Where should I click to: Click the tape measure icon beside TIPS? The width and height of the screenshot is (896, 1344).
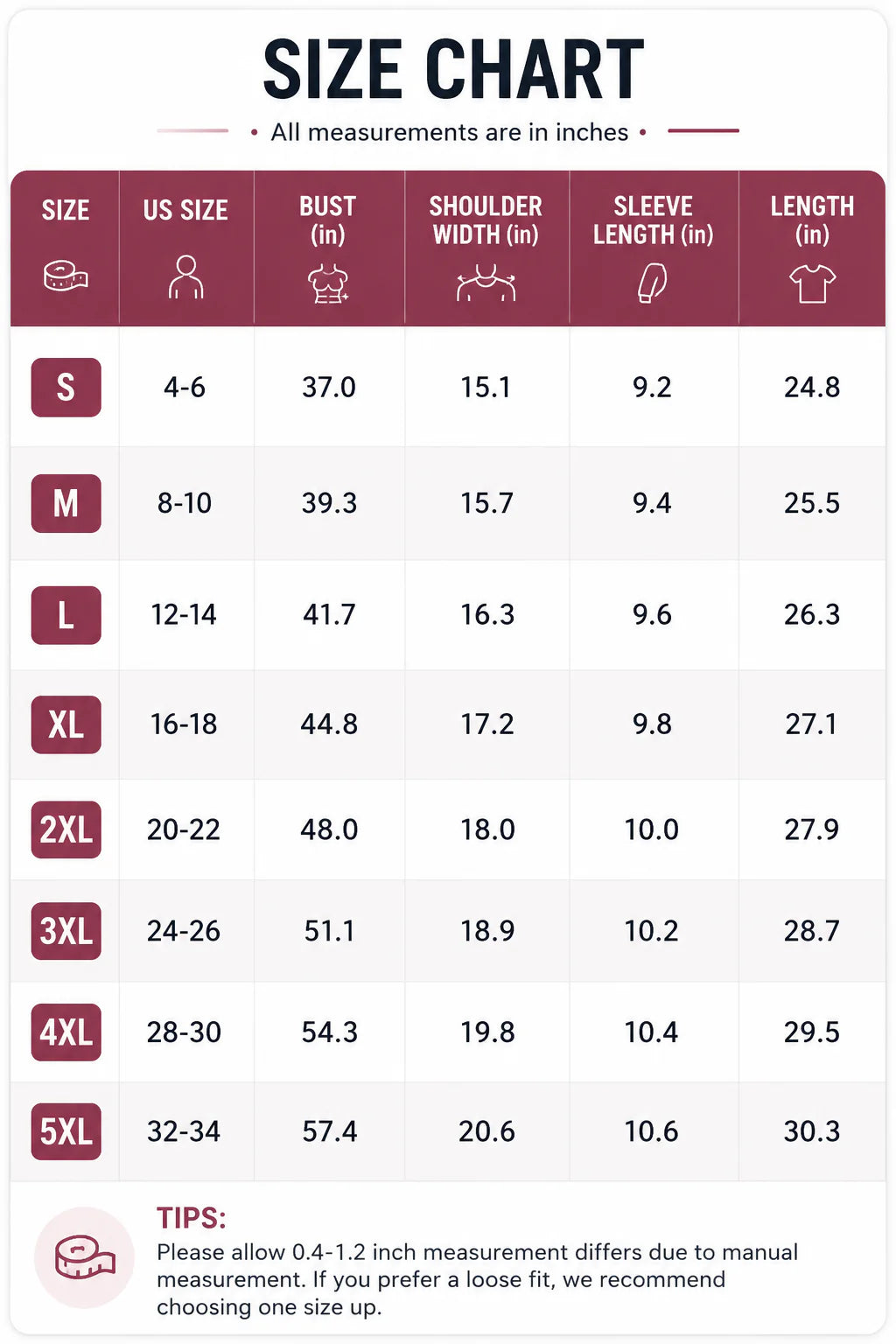[84, 1257]
